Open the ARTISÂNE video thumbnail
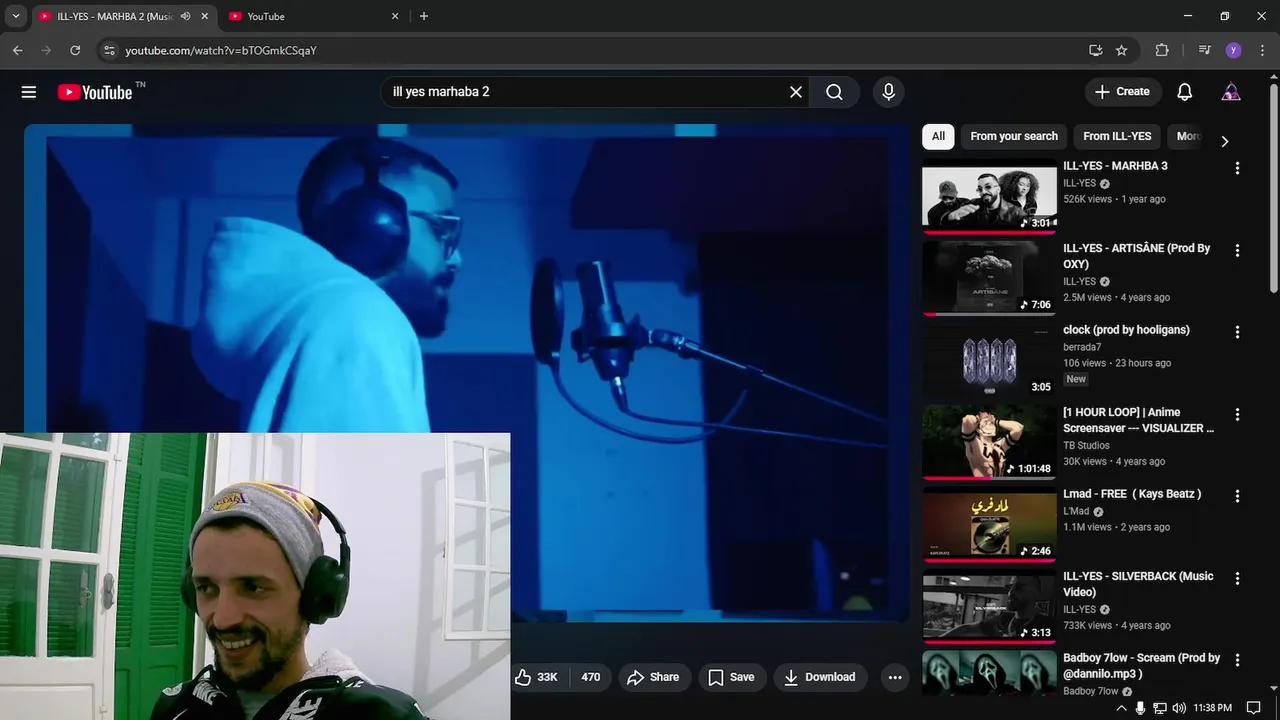 [989, 279]
